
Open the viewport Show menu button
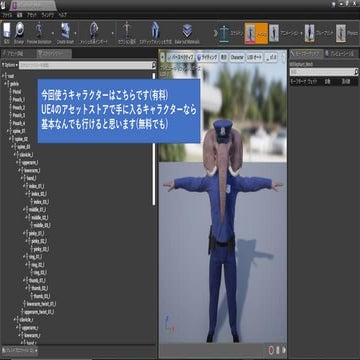tap(224, 57)
